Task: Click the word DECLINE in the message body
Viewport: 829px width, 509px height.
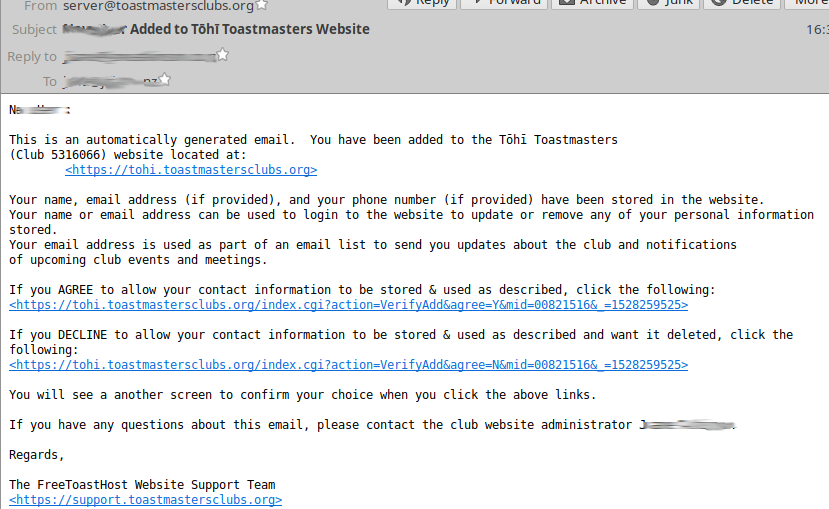Action: tap(82, 335)
